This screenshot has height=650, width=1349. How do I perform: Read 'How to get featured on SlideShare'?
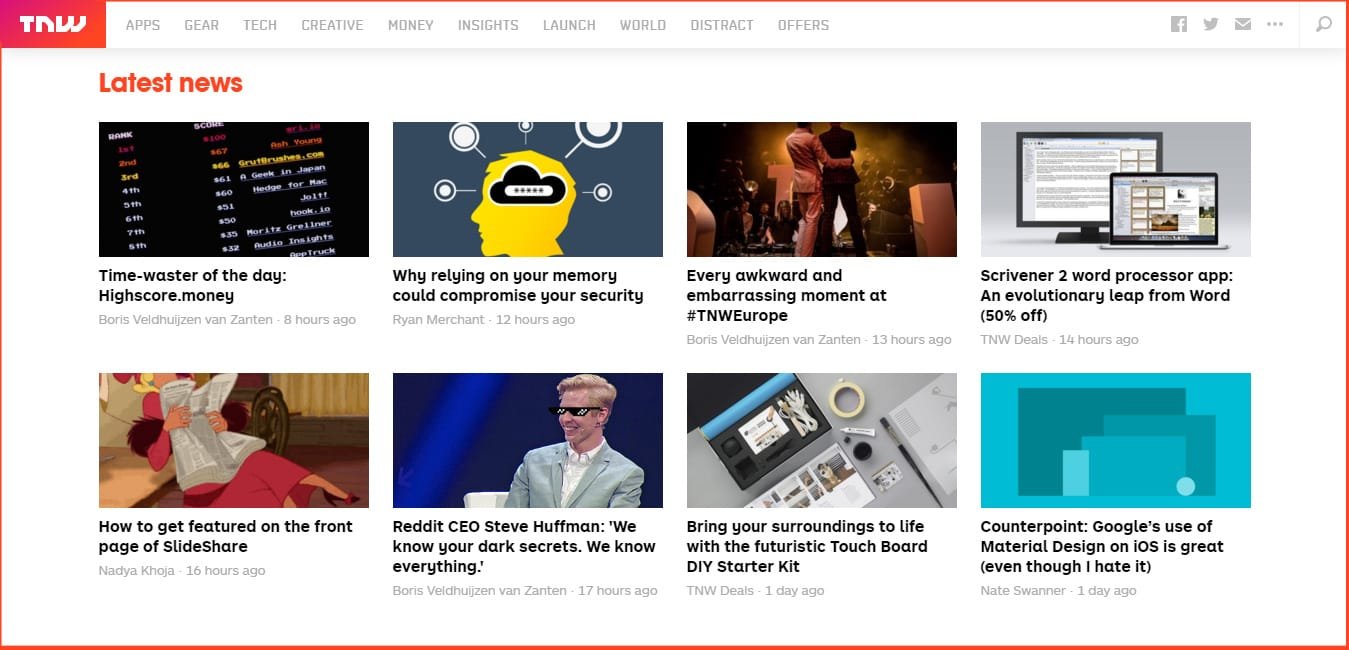pos(226,536)
